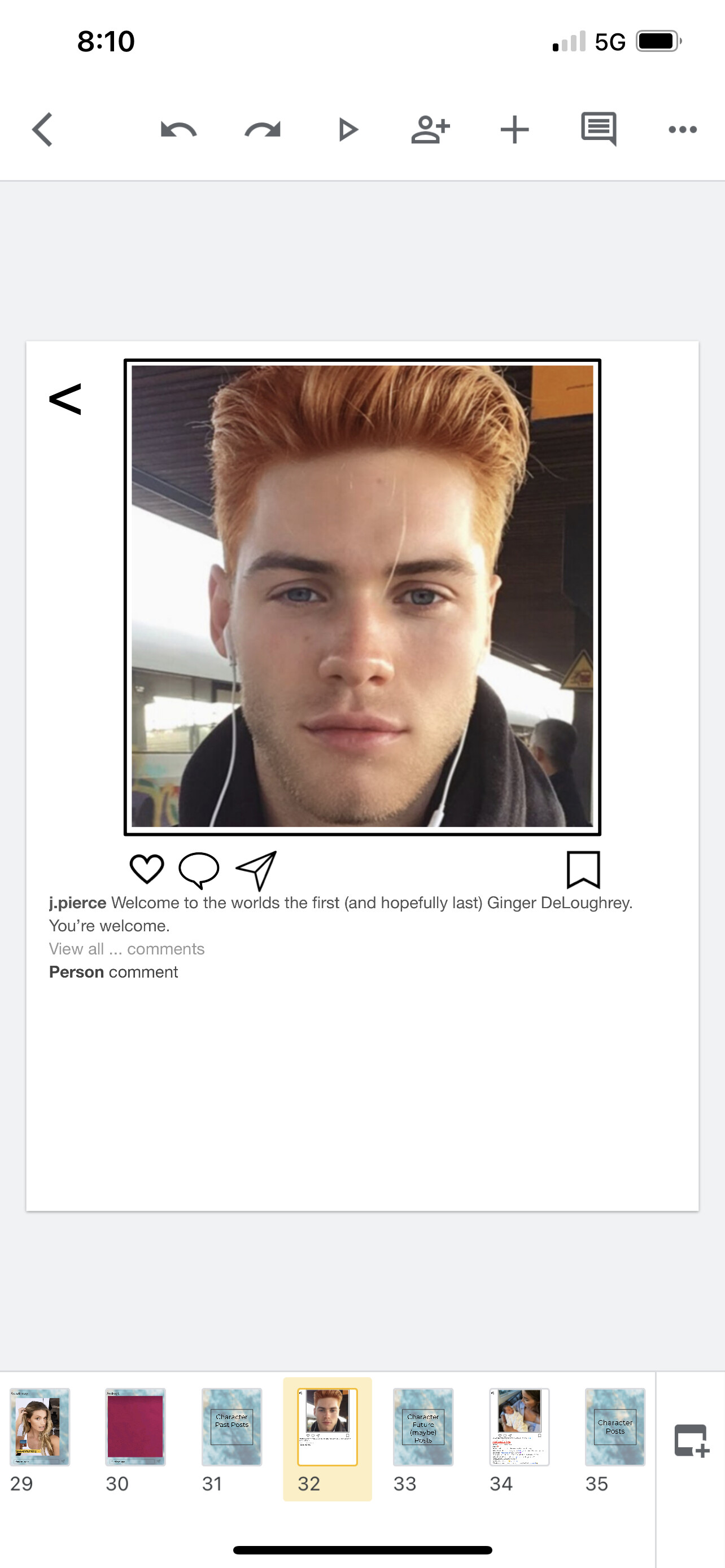The height and width of the screenshot is (1568, 725).
Task: Select the less-than back symbol on slide
Action: [65, 399]
